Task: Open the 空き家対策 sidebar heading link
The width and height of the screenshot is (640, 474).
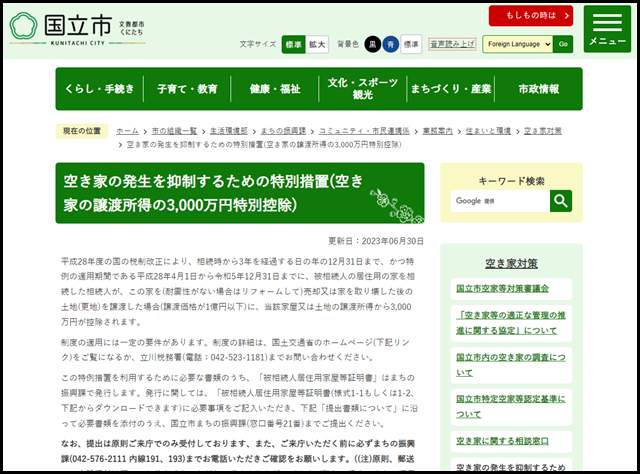Action: (x=511, y=263)
